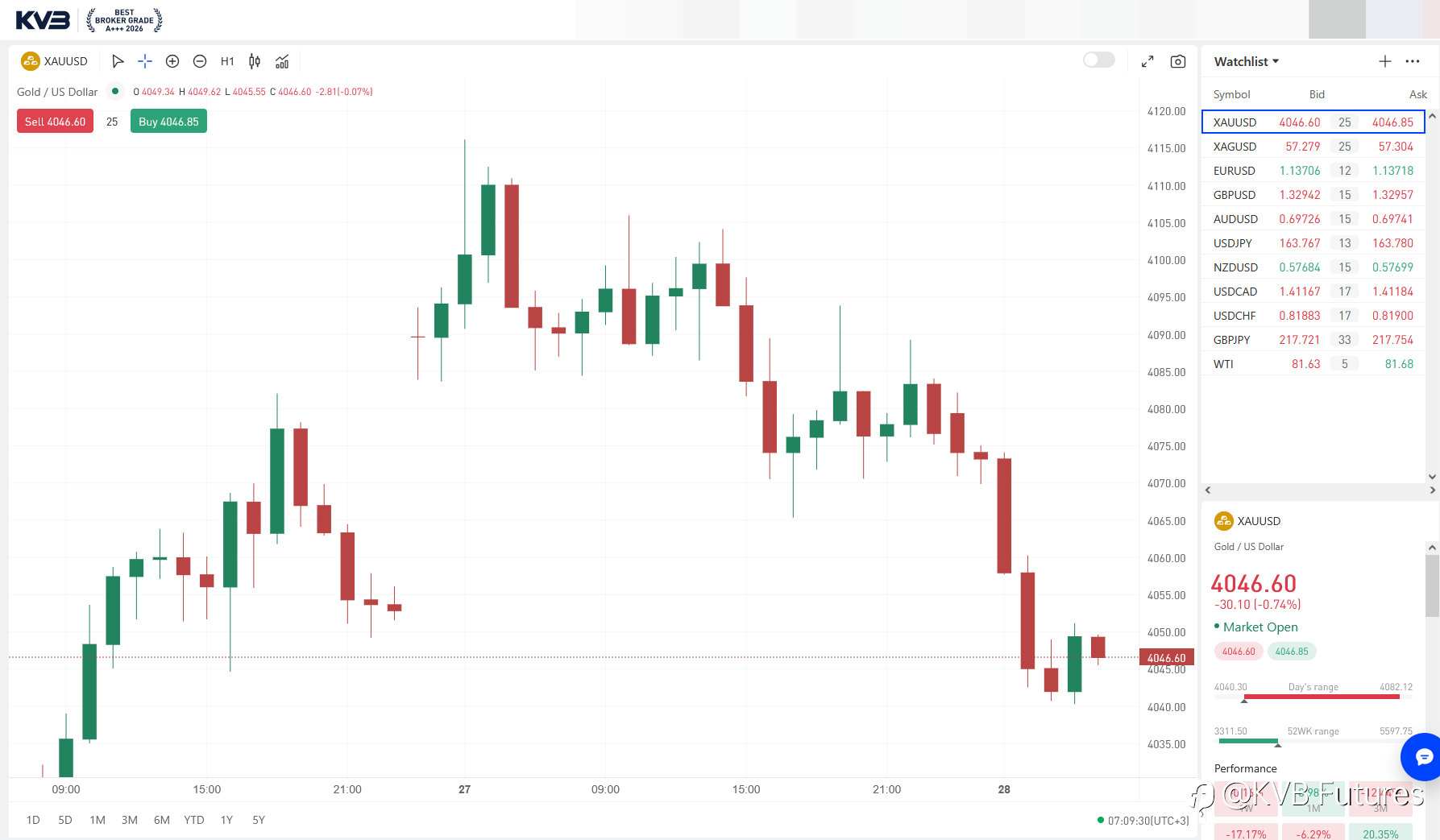Screen dimensions: 1440x840
Task: Switch to the YTD range tab
Action: tap(194, 820)
